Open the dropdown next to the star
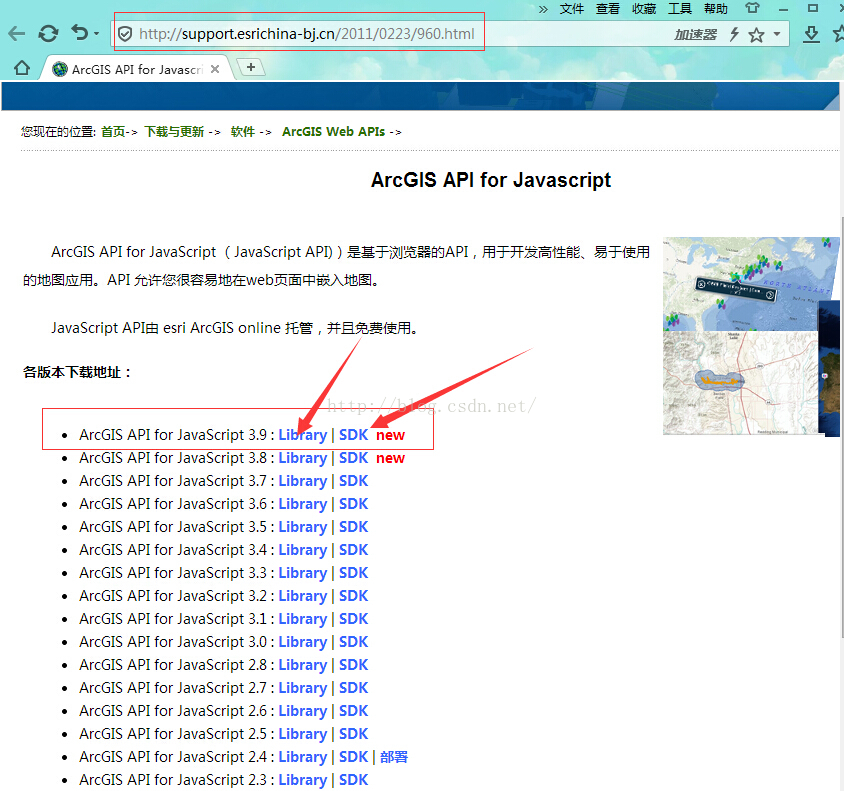This screenshot has width=844, height=791. [777, 34]
